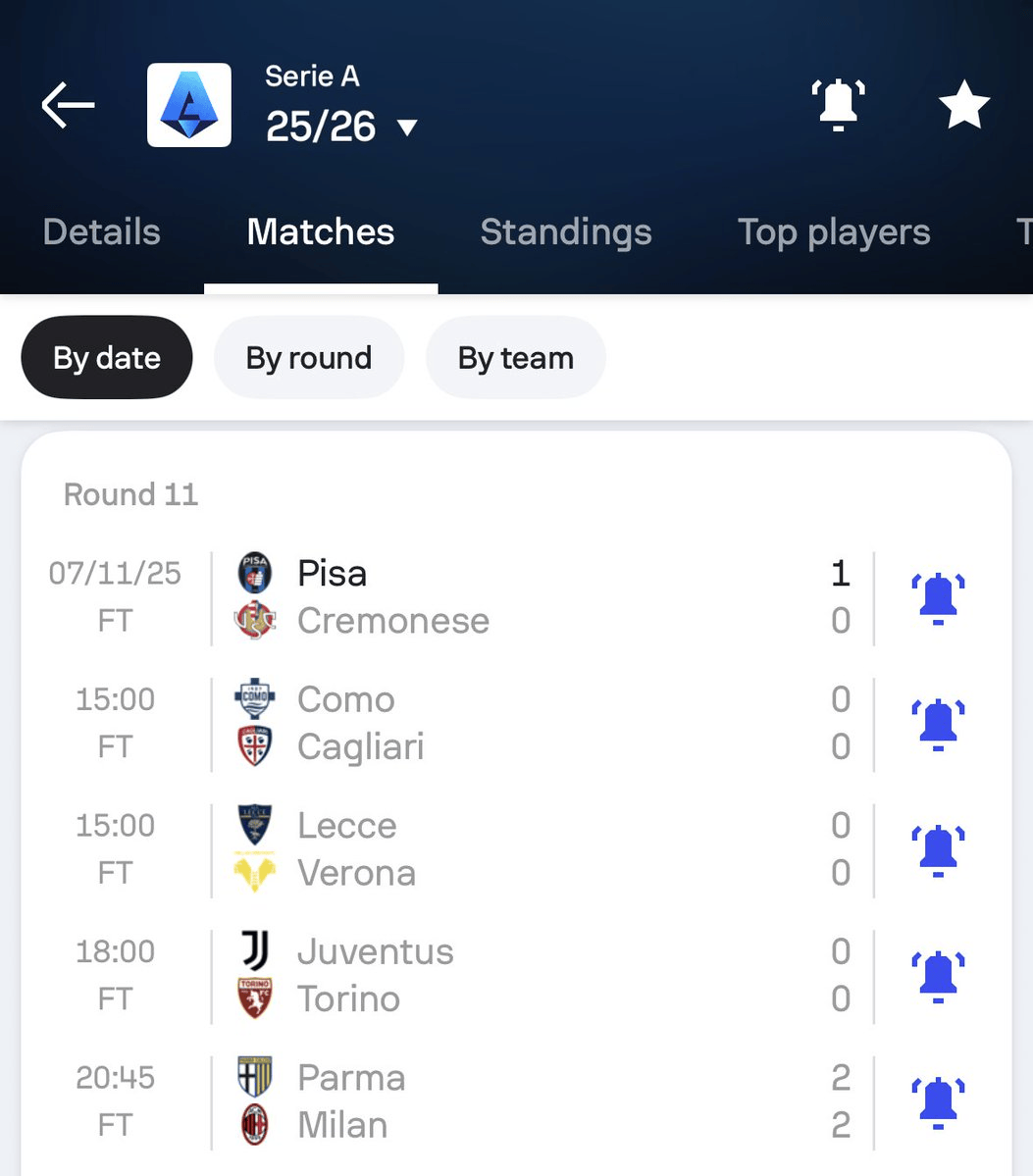
Task: Open the Top players tab
Action: point(834,232)
